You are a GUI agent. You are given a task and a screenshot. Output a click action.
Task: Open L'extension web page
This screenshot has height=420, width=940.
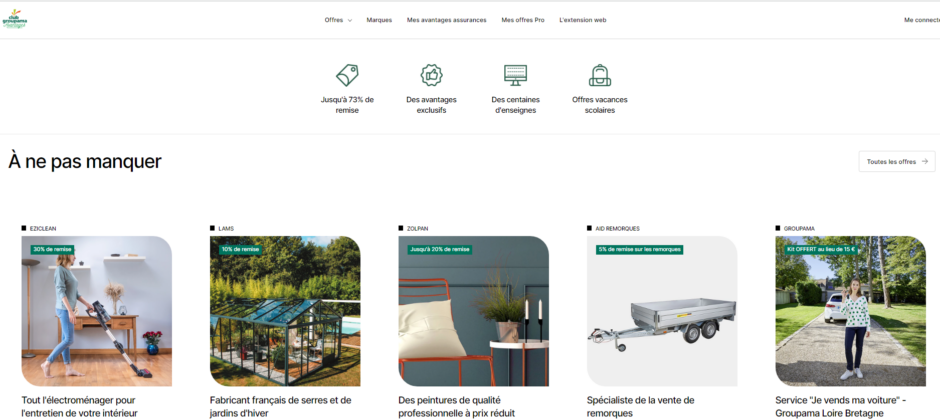583,20
